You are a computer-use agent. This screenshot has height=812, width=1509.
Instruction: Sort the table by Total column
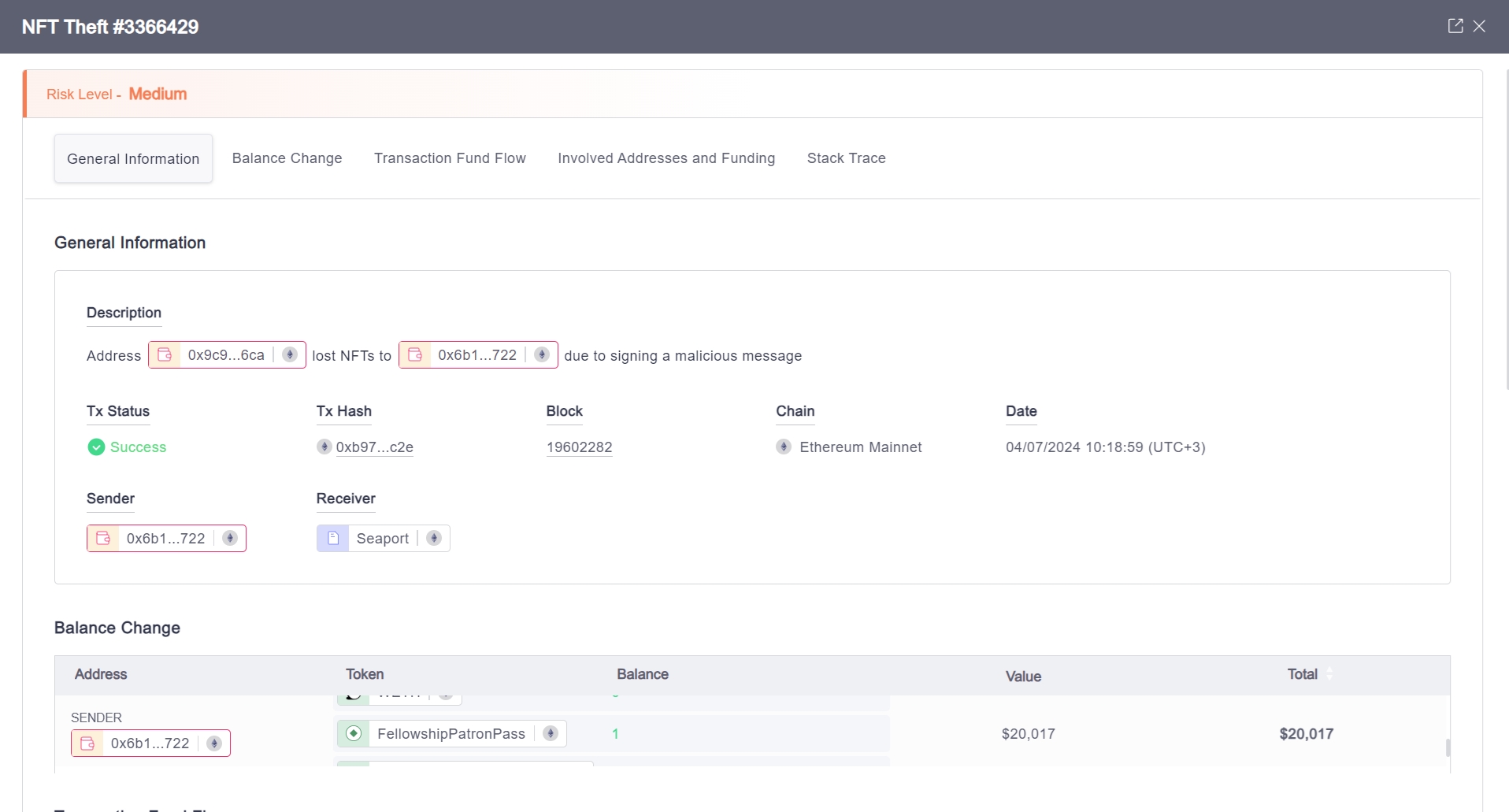(x=1329, y=673)
